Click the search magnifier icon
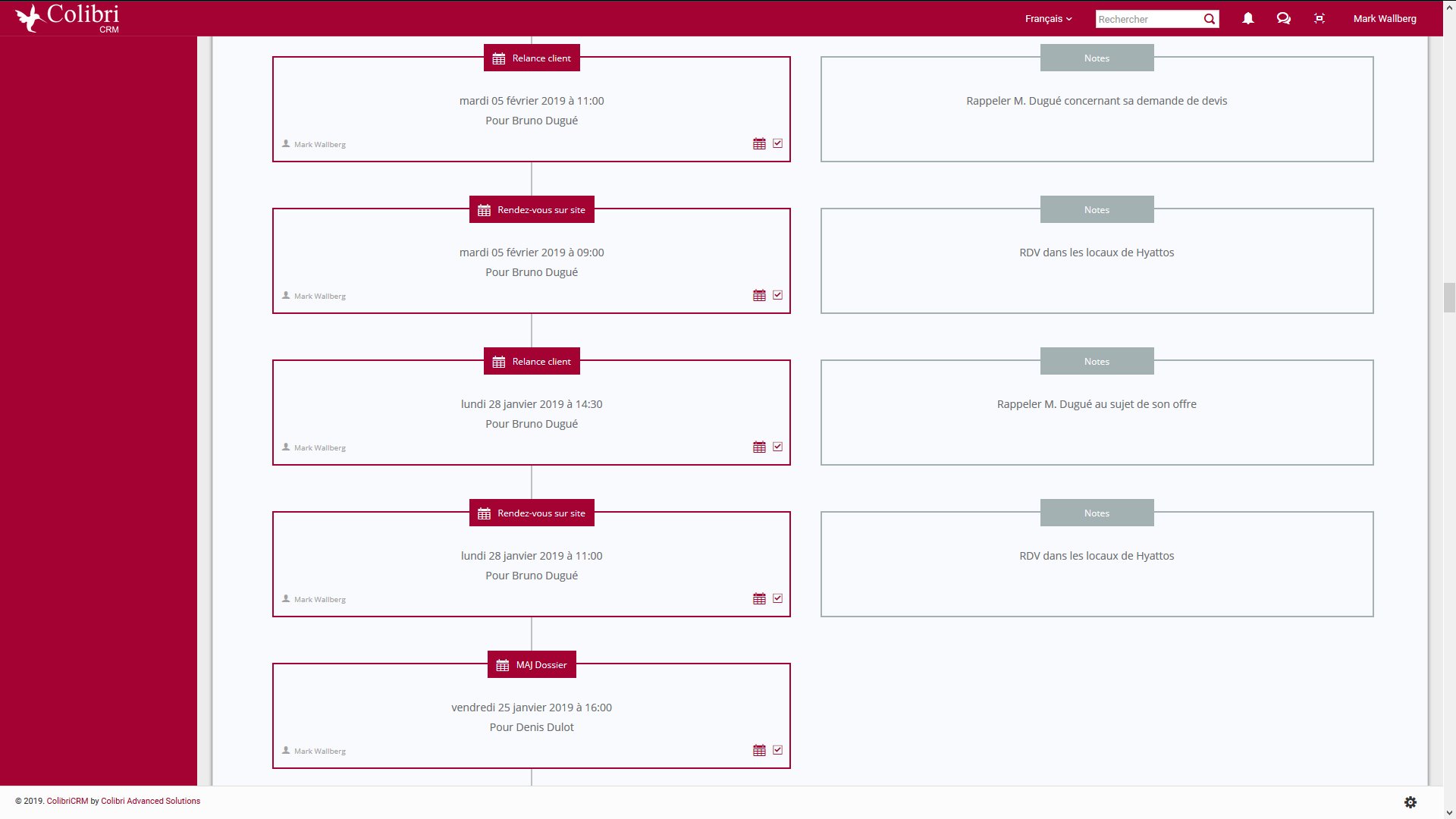 (x=1210, y=19)
